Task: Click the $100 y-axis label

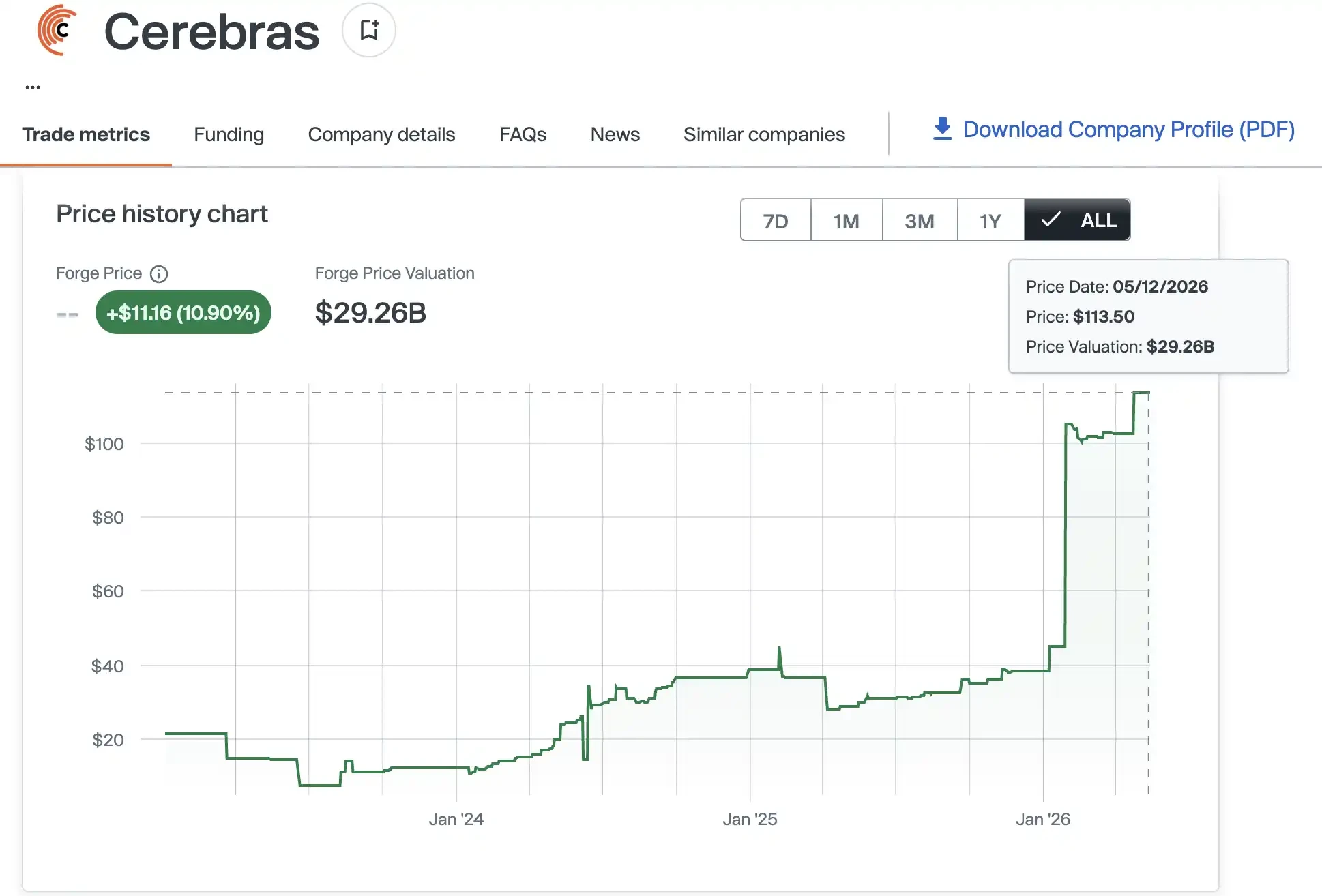Action: pos(104,444)
